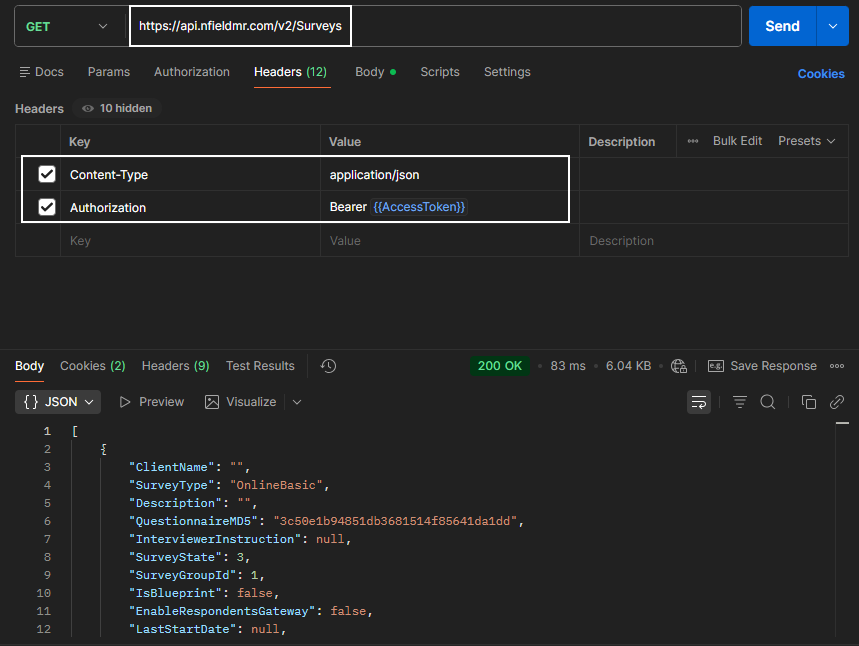This screenshot has height=646, width=859.
Task: Expand the Presets dropdown
Action: tap(806, 141)
